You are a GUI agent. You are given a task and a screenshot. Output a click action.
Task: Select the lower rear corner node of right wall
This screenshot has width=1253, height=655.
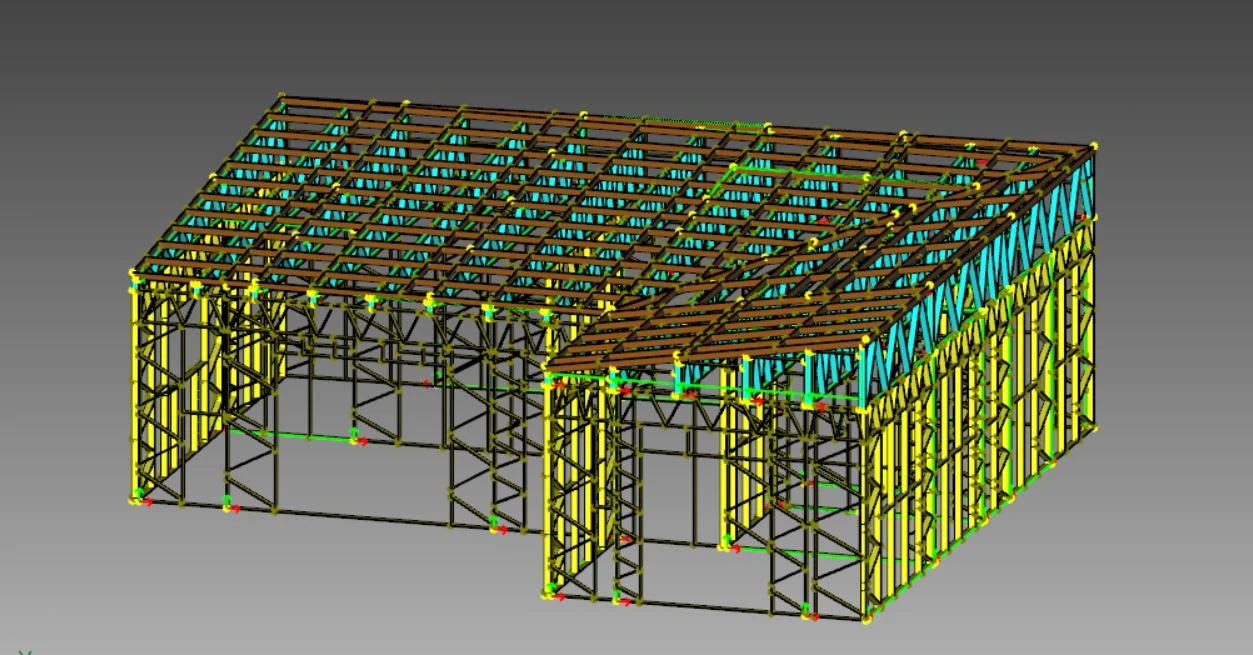1095,428
